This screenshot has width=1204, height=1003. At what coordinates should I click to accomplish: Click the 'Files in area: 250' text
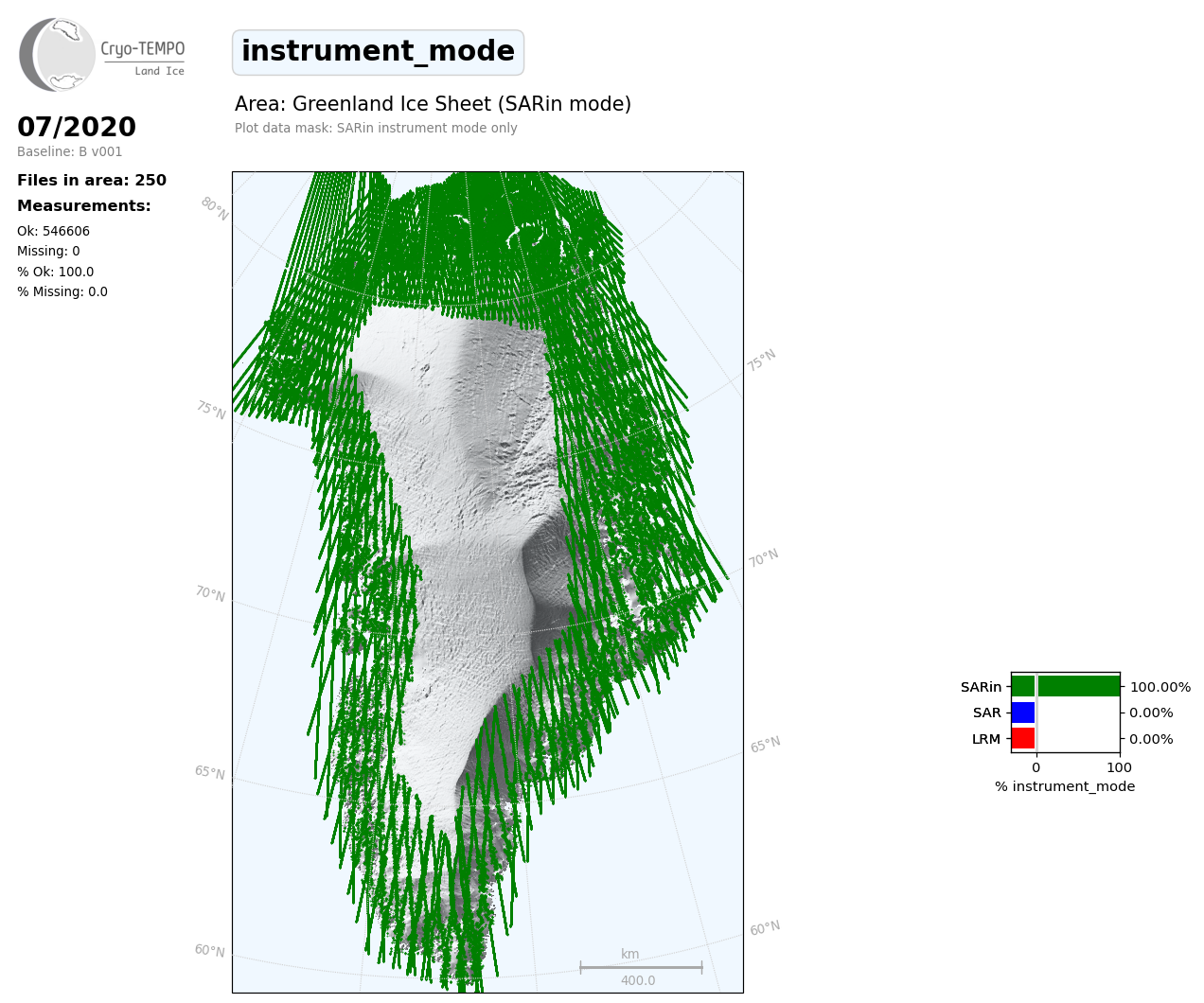92,180
